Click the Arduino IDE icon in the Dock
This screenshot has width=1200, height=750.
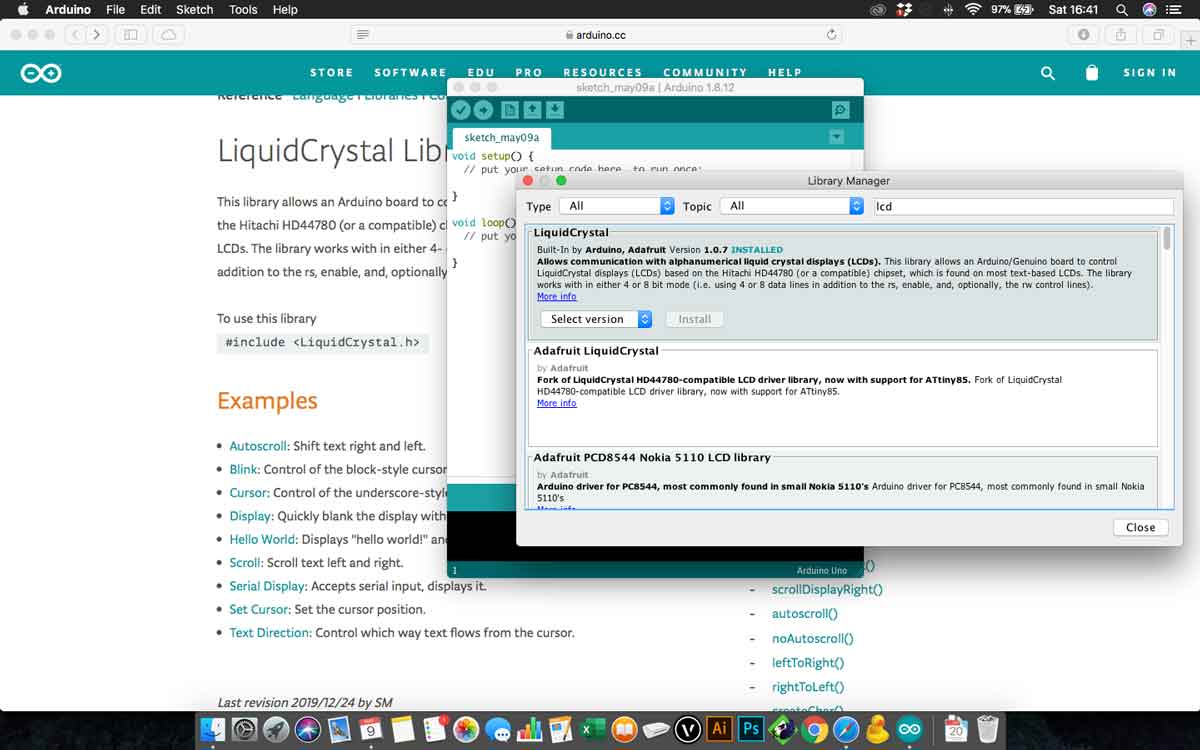[909, 729]
